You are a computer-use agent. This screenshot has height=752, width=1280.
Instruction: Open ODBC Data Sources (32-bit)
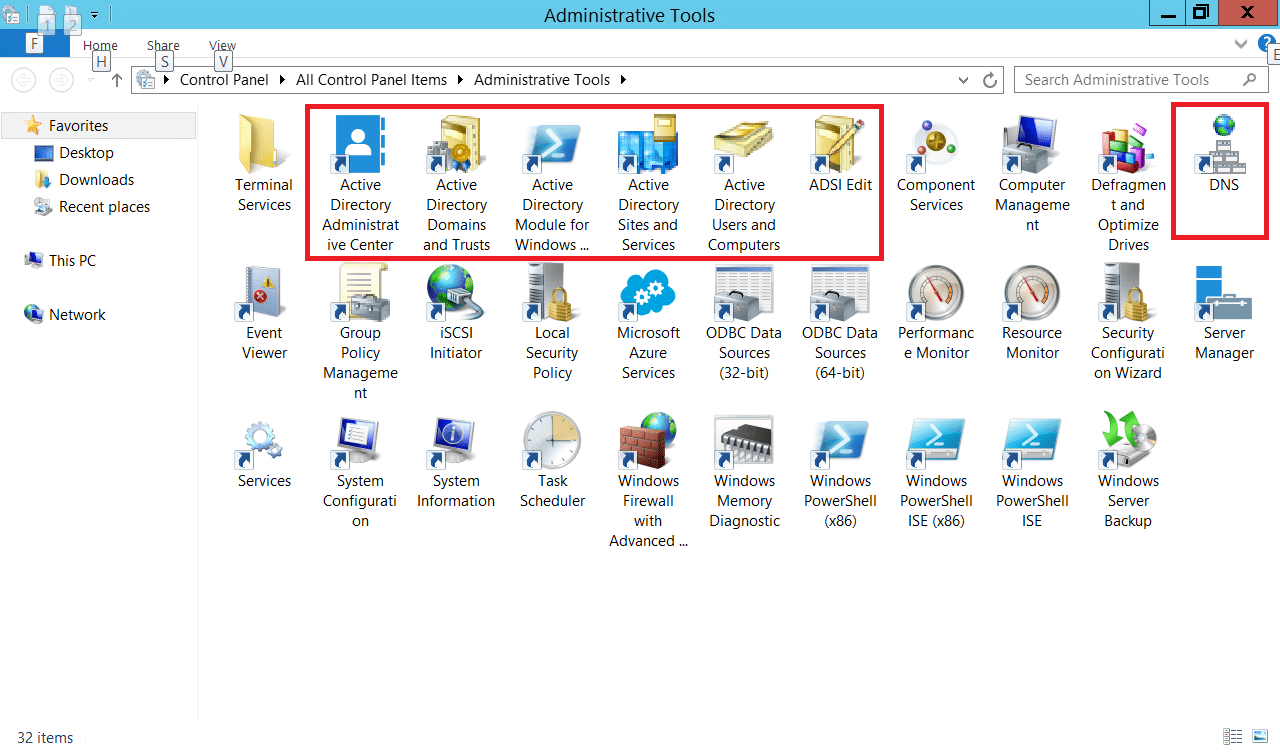click(x=744, y=323)
